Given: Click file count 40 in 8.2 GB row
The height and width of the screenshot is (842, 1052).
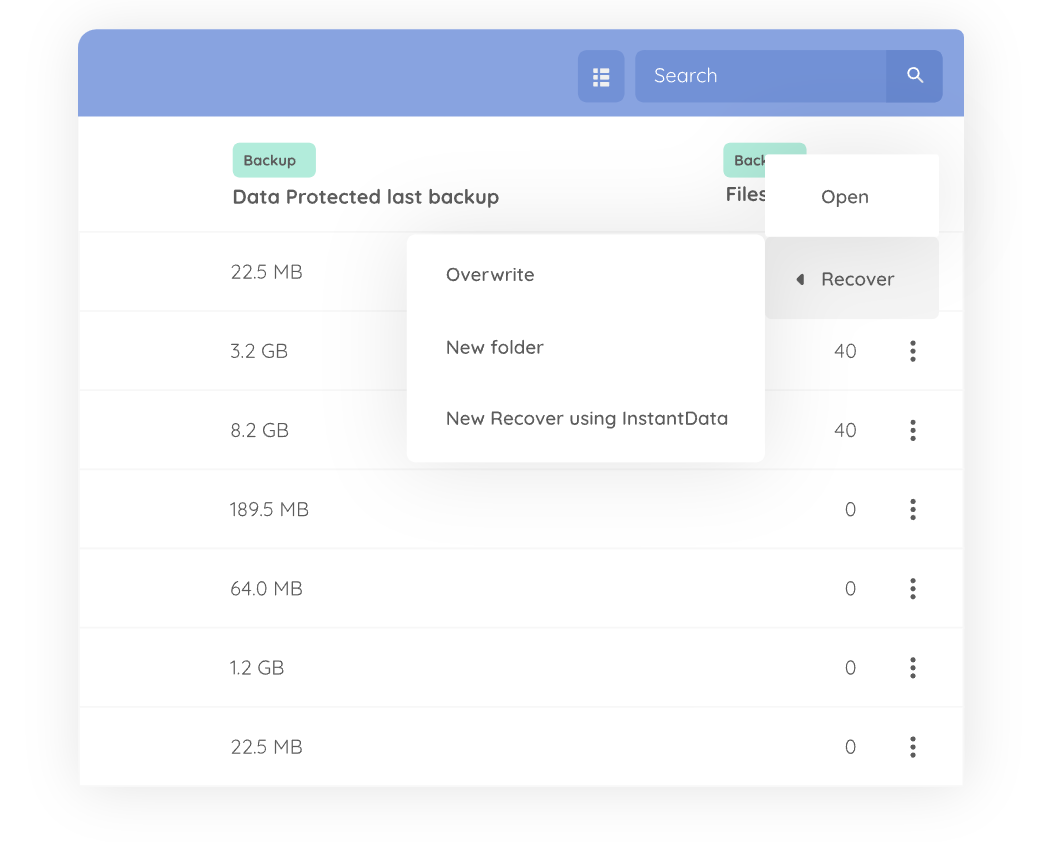Looking at the screenshot, I should pyautogui.click(x=845, y=430).
